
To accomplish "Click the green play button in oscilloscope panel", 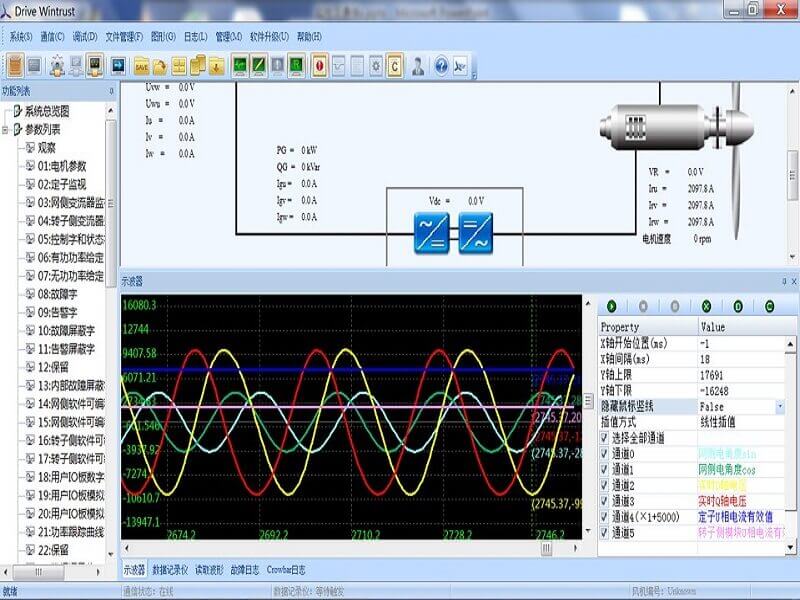I will (x=611, y=306).
